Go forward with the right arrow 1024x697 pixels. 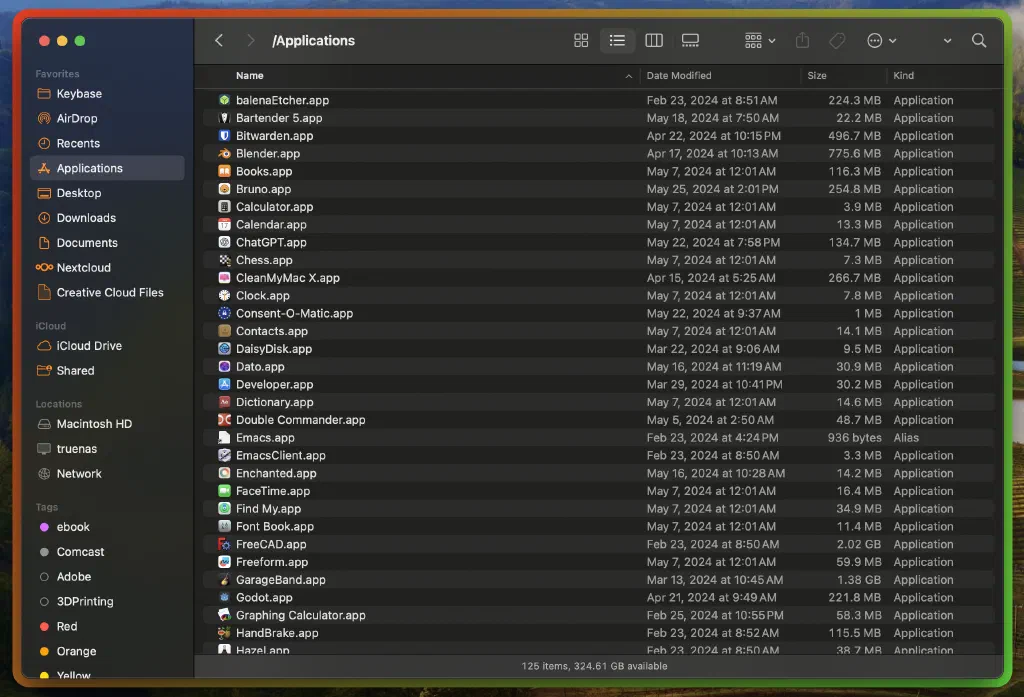click(250, 41)
